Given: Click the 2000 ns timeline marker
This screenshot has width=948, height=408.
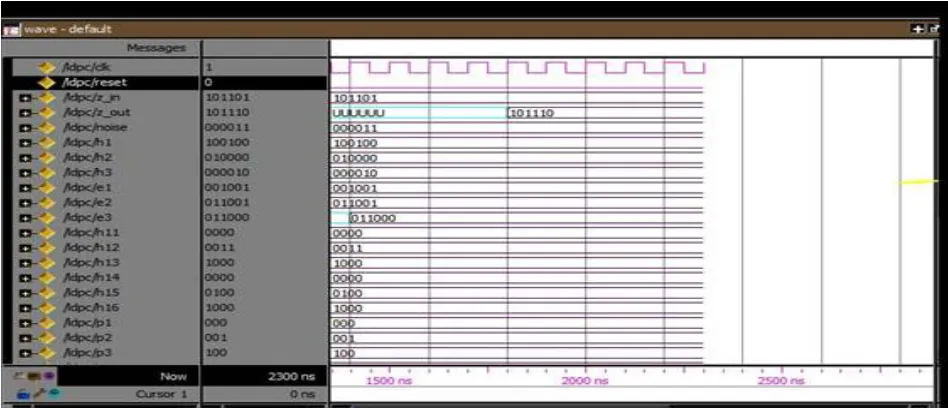Looking at the screenshot, I should 585,381.
